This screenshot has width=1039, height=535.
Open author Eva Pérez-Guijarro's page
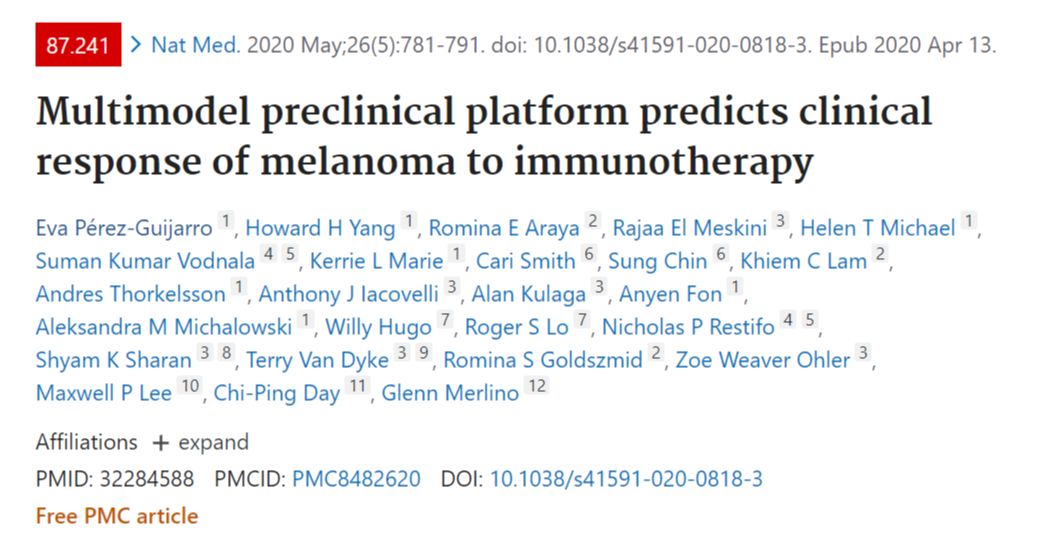pyautogui.click(x=124, y=228)
